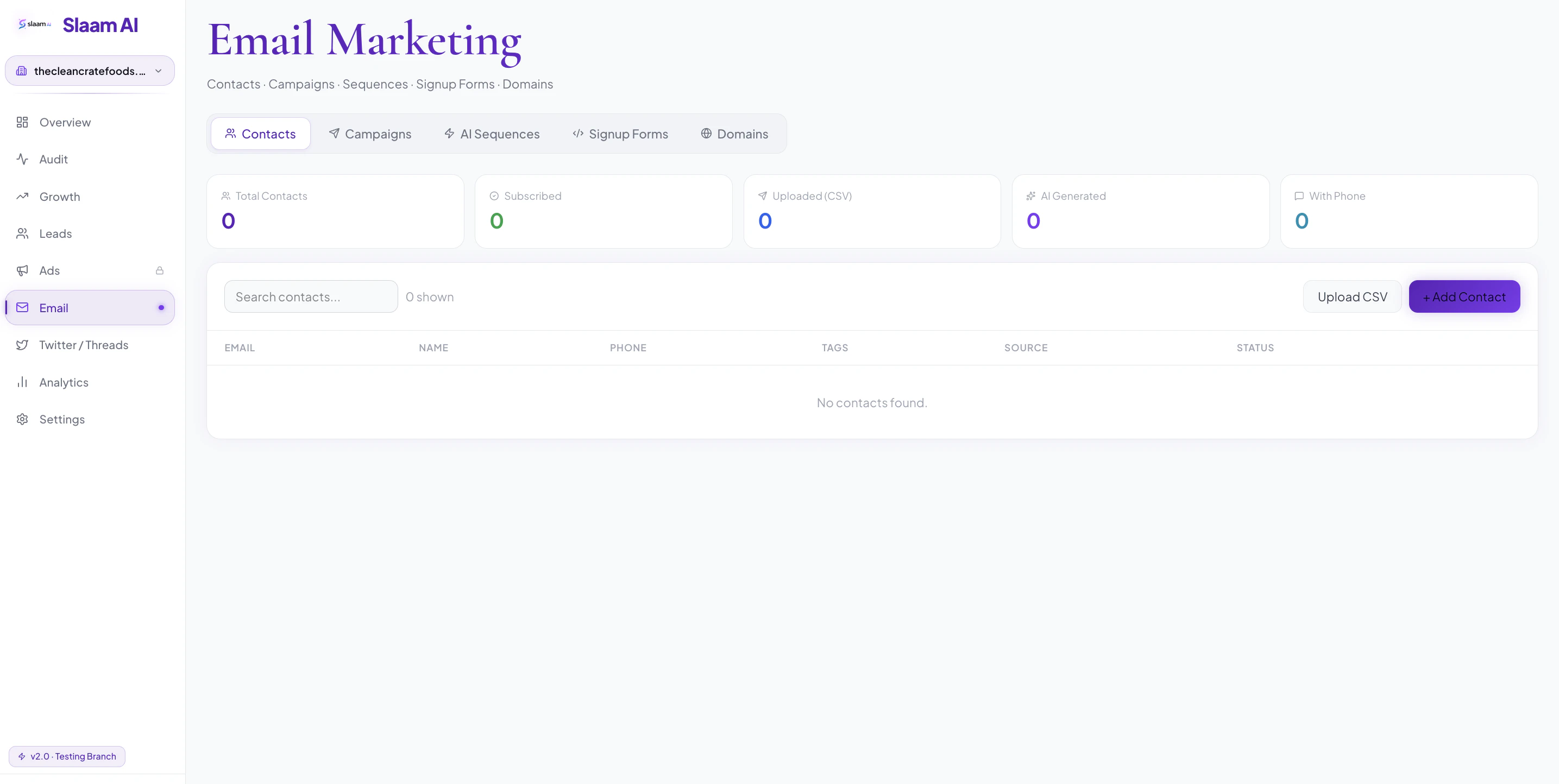Screen dimensions: 1559x784
Task: Go to the Domains tab
Action: 734,134
